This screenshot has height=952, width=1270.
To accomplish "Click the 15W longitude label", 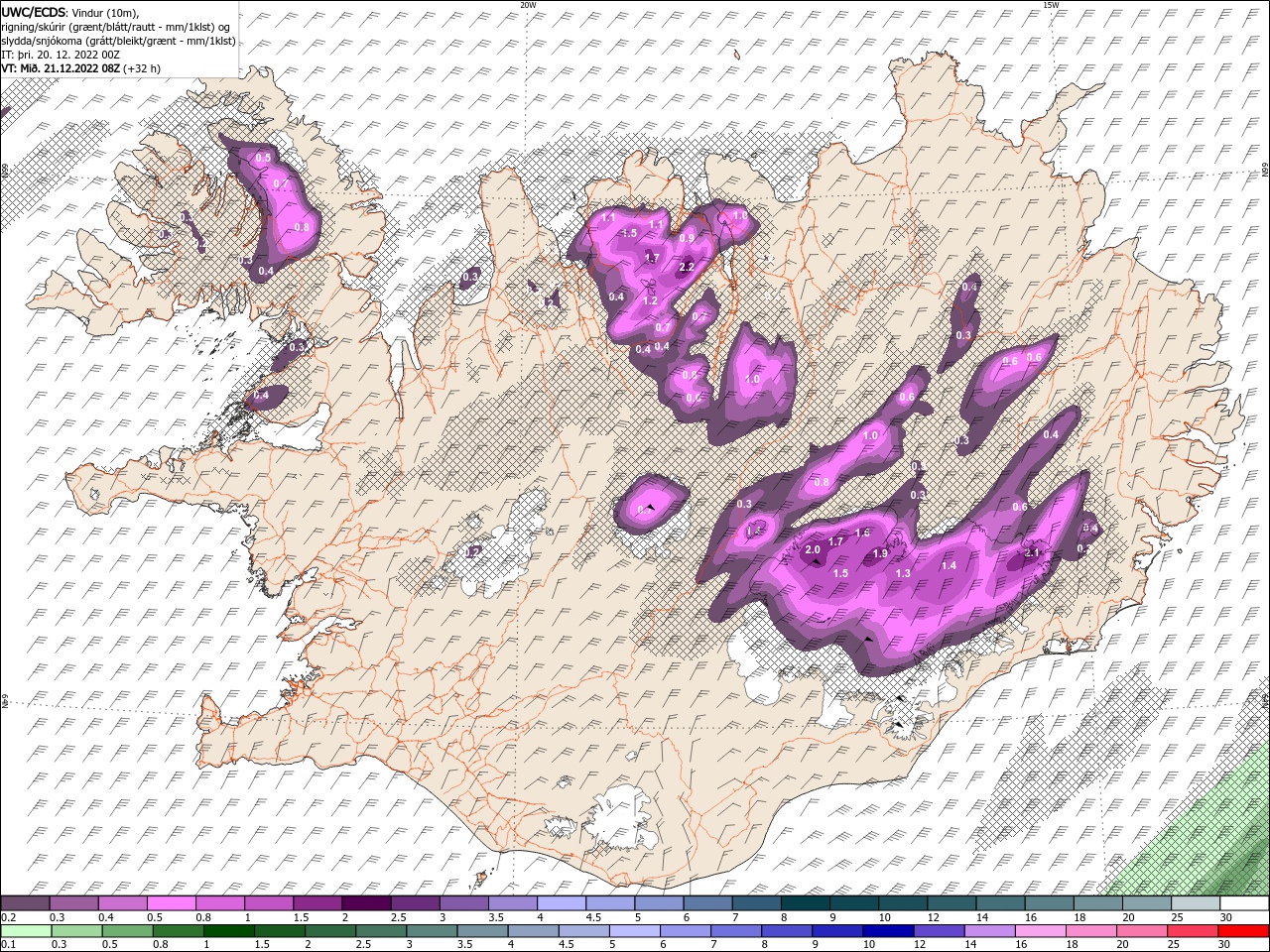I will pos(1051,5).
